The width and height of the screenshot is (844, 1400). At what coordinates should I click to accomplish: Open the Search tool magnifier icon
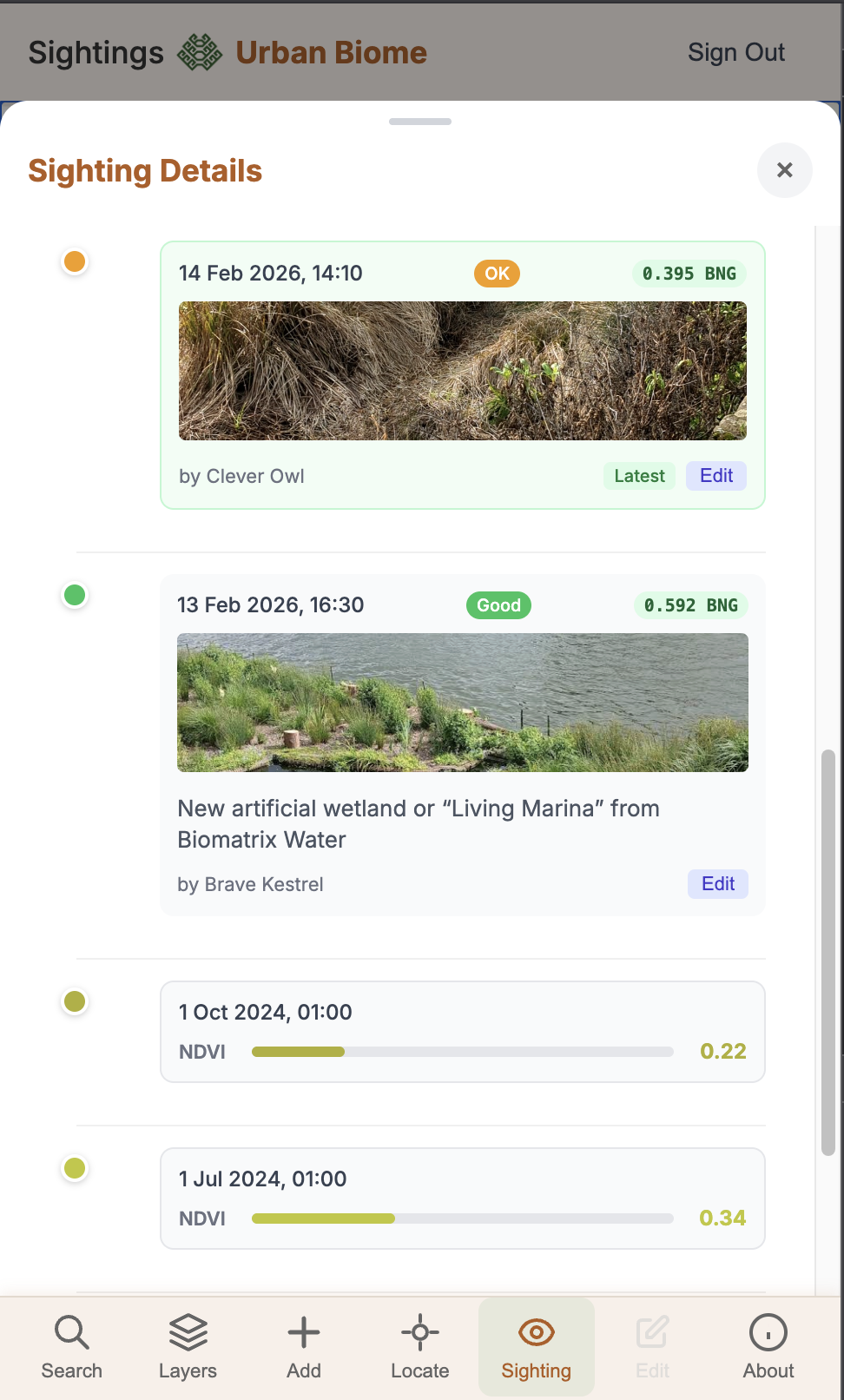[72, 1332]
